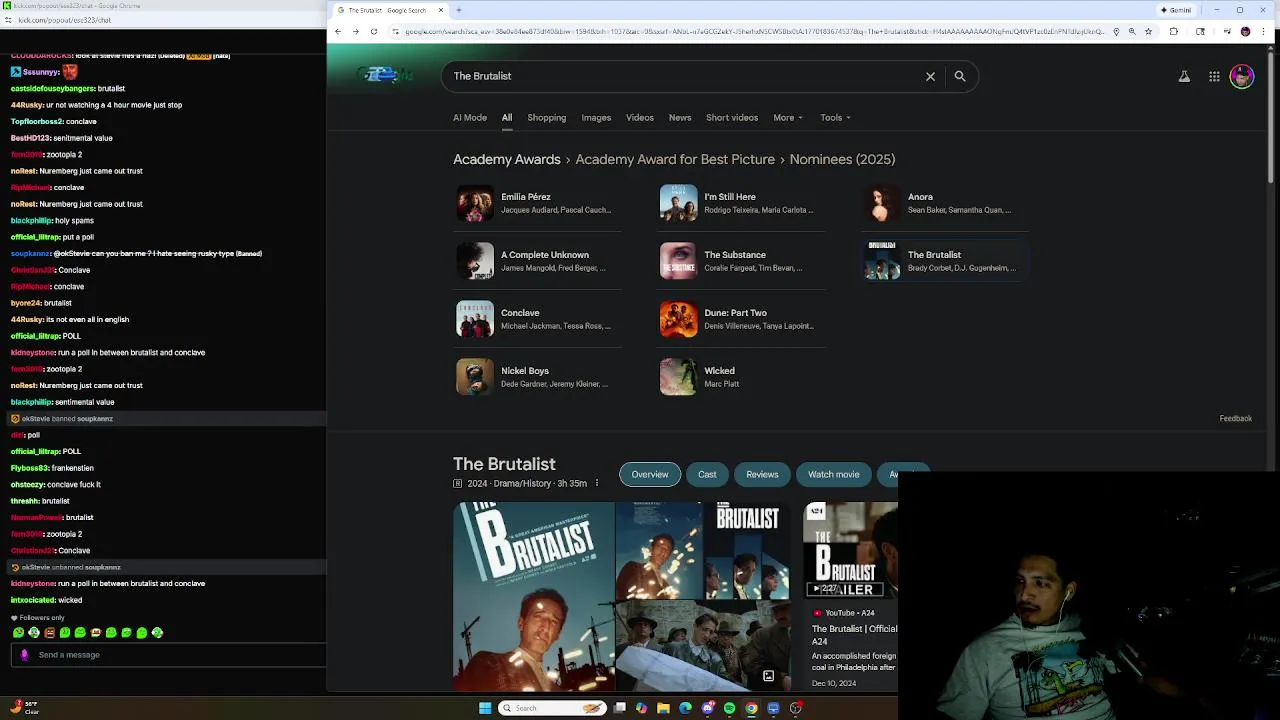Open File Explorer from the taskbar
The image size is (1280, 720).
[x=663, y=708]
